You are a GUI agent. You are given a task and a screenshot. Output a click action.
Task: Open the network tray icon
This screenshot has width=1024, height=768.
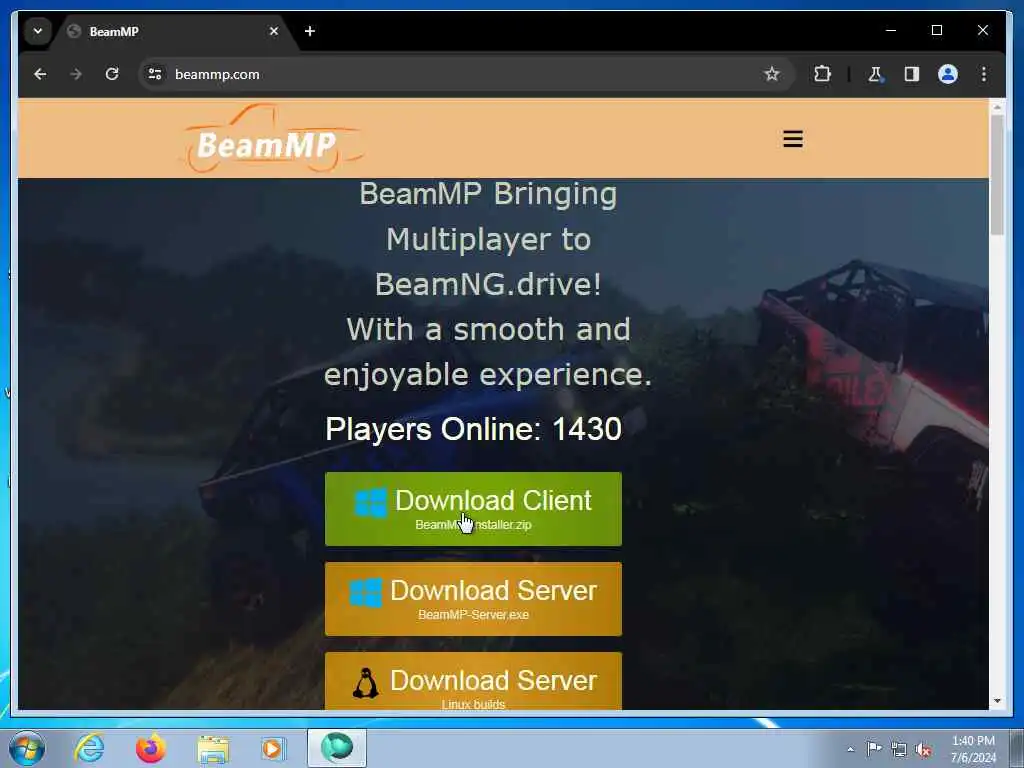pos(899,749)
